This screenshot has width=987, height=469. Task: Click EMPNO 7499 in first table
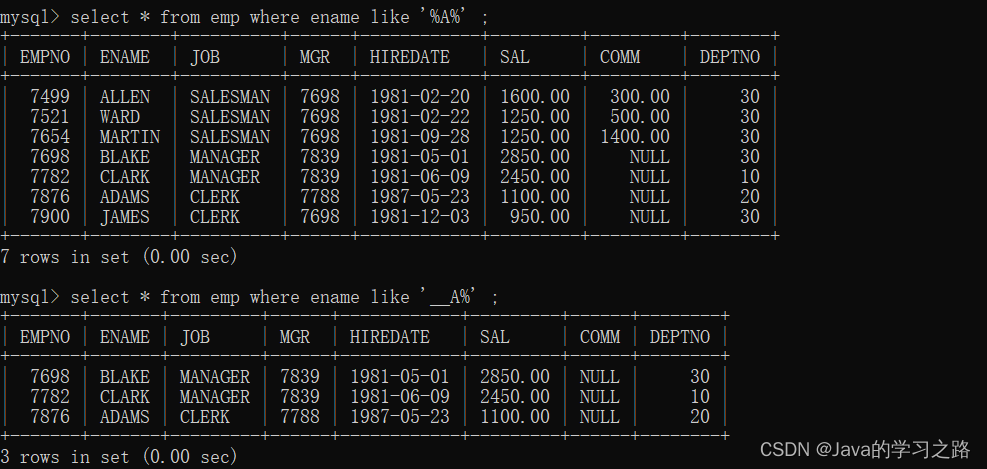tap(50, 96)
